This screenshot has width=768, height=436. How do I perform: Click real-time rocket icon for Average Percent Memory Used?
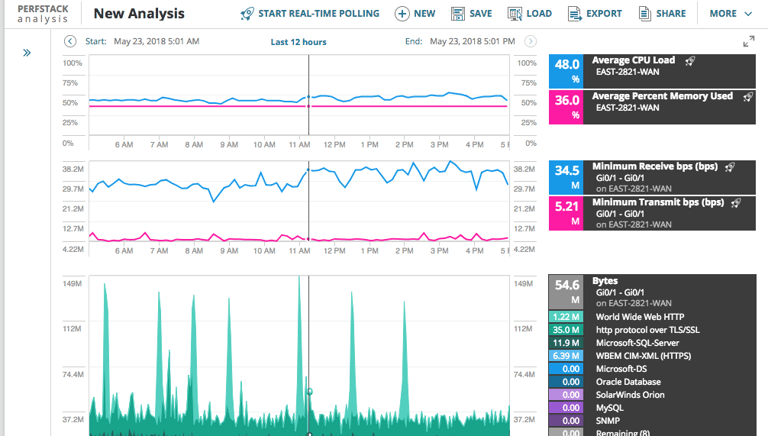coord(747,97)
